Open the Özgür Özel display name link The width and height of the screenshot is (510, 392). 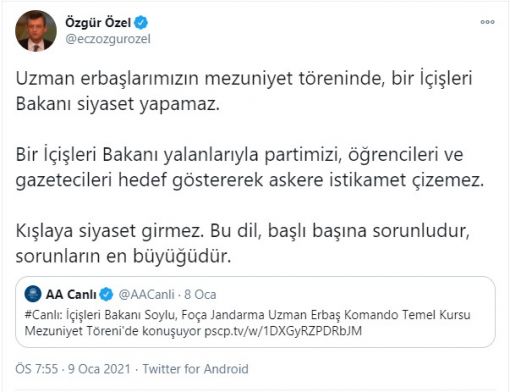click(98, 22)
